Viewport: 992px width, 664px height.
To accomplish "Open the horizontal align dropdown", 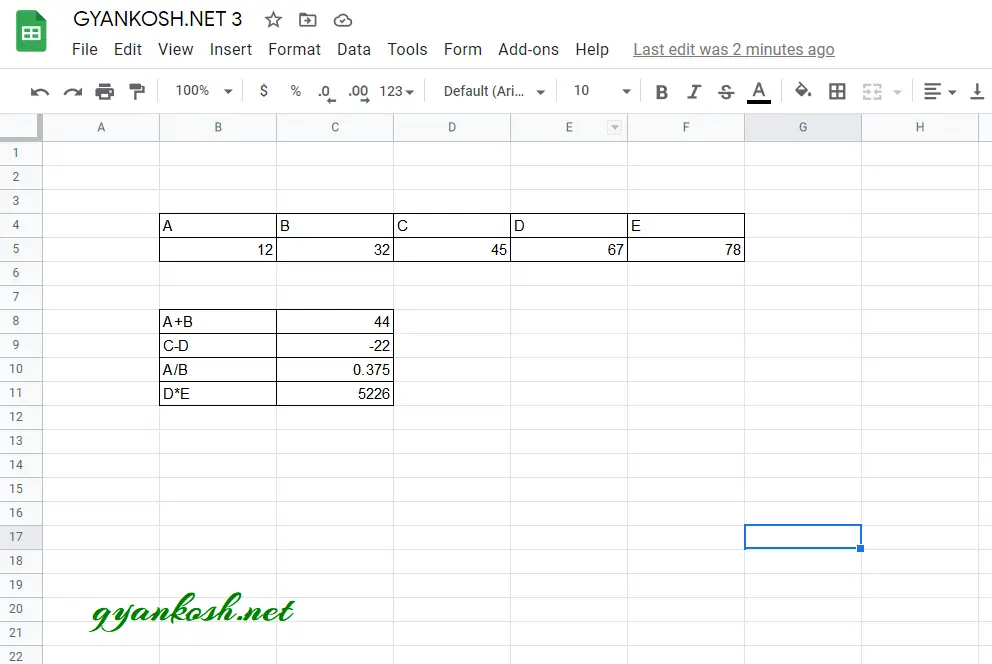I will pos(939,92).
